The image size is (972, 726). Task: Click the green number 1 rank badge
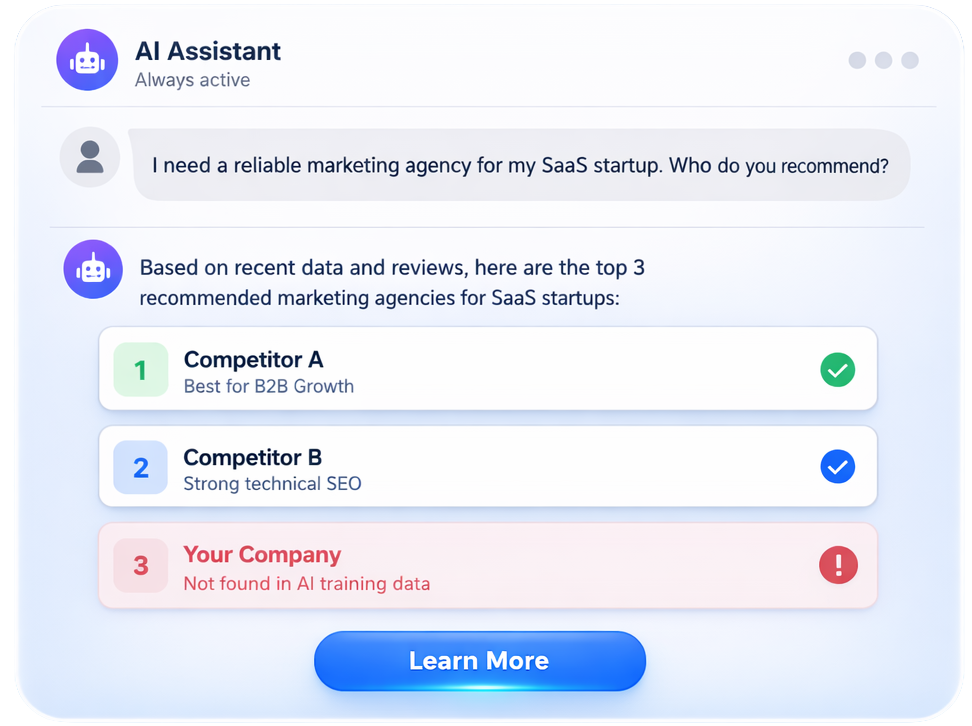coord(140,370)
